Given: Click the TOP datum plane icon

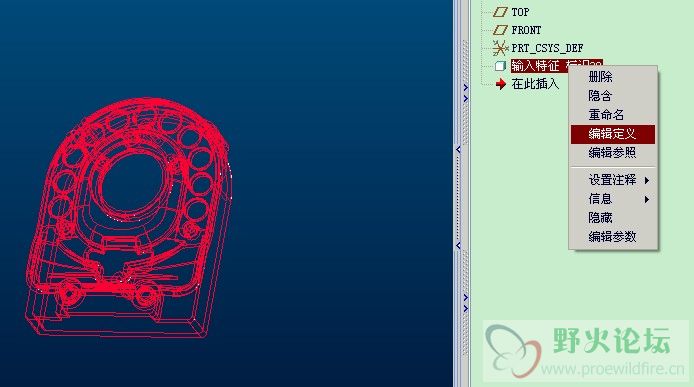Looking at the screenshot, I should pyautogui.click(x=500, y=12).
